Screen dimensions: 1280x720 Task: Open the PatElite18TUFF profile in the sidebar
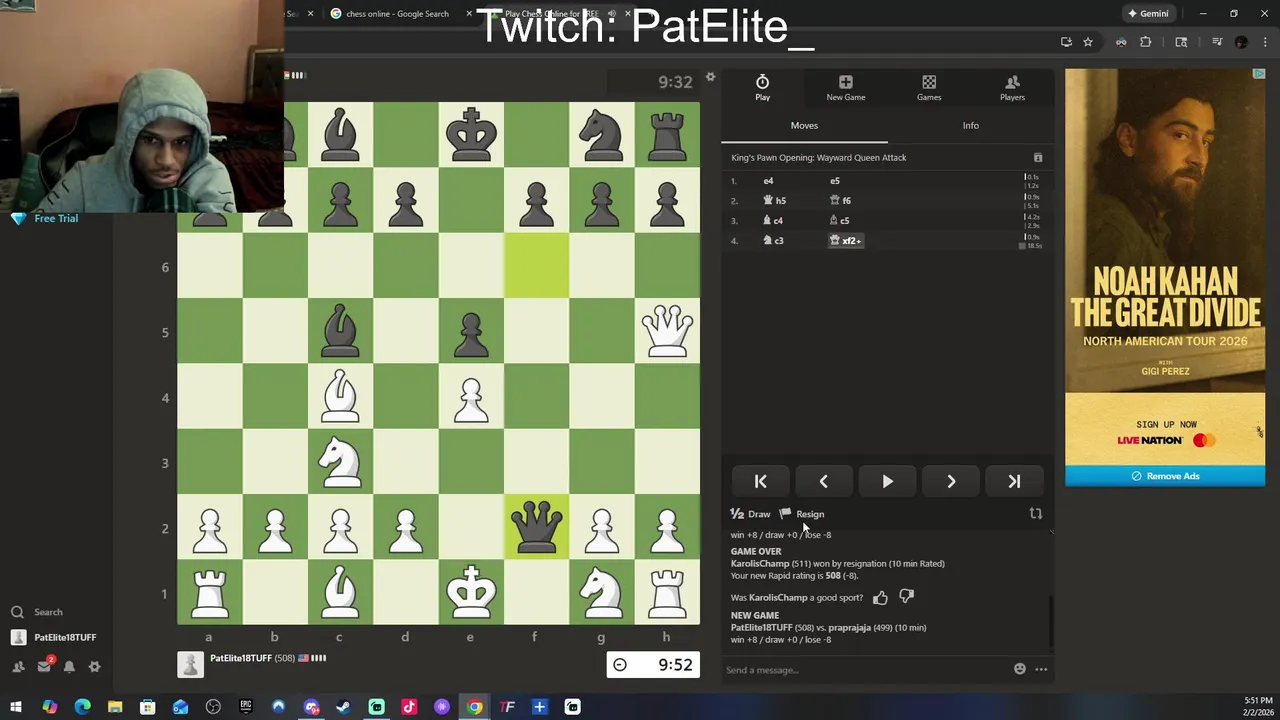pyautogui.click(x=54, y=637)
